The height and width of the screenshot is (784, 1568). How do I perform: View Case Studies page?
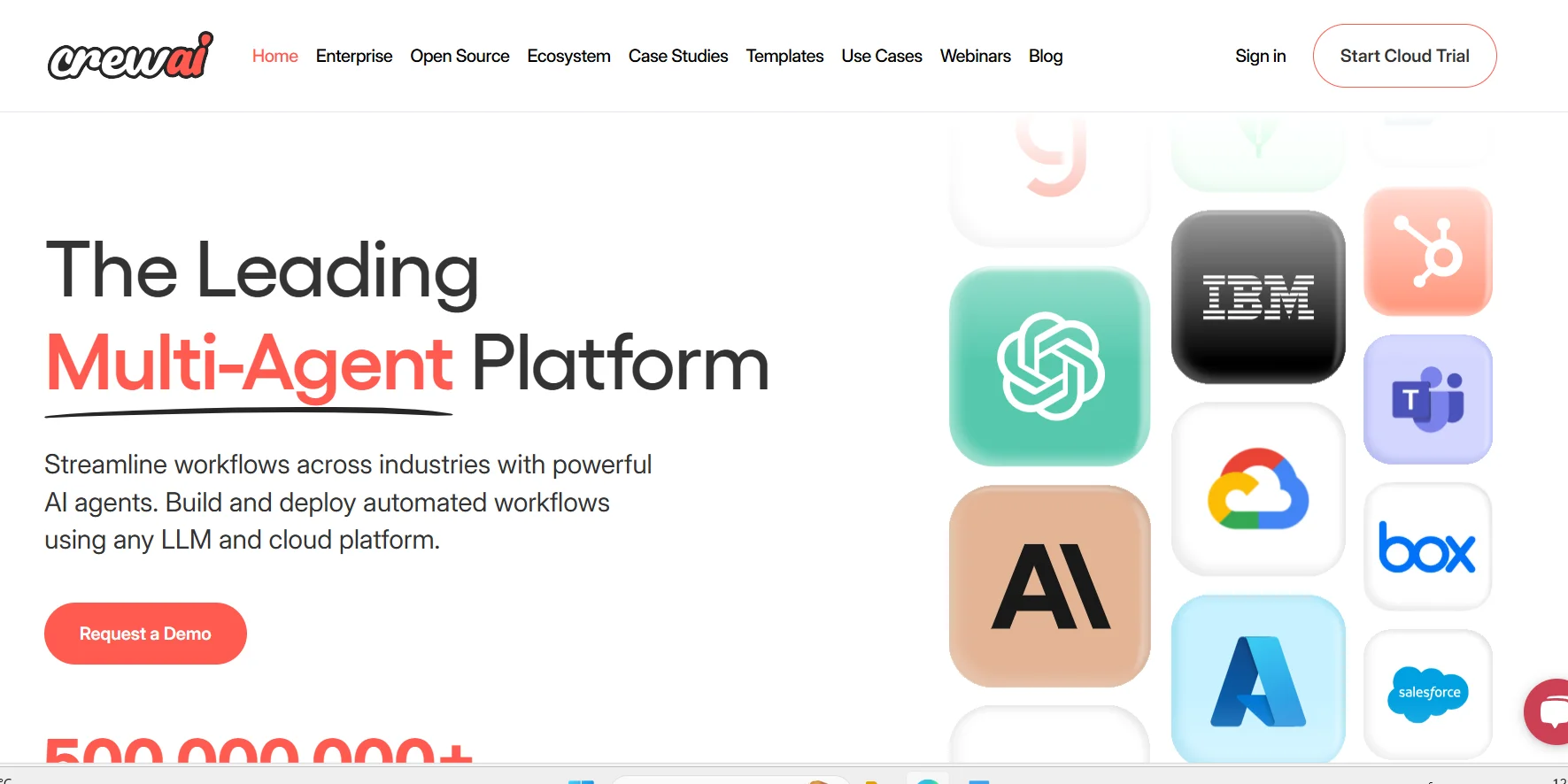coord(678,56)
